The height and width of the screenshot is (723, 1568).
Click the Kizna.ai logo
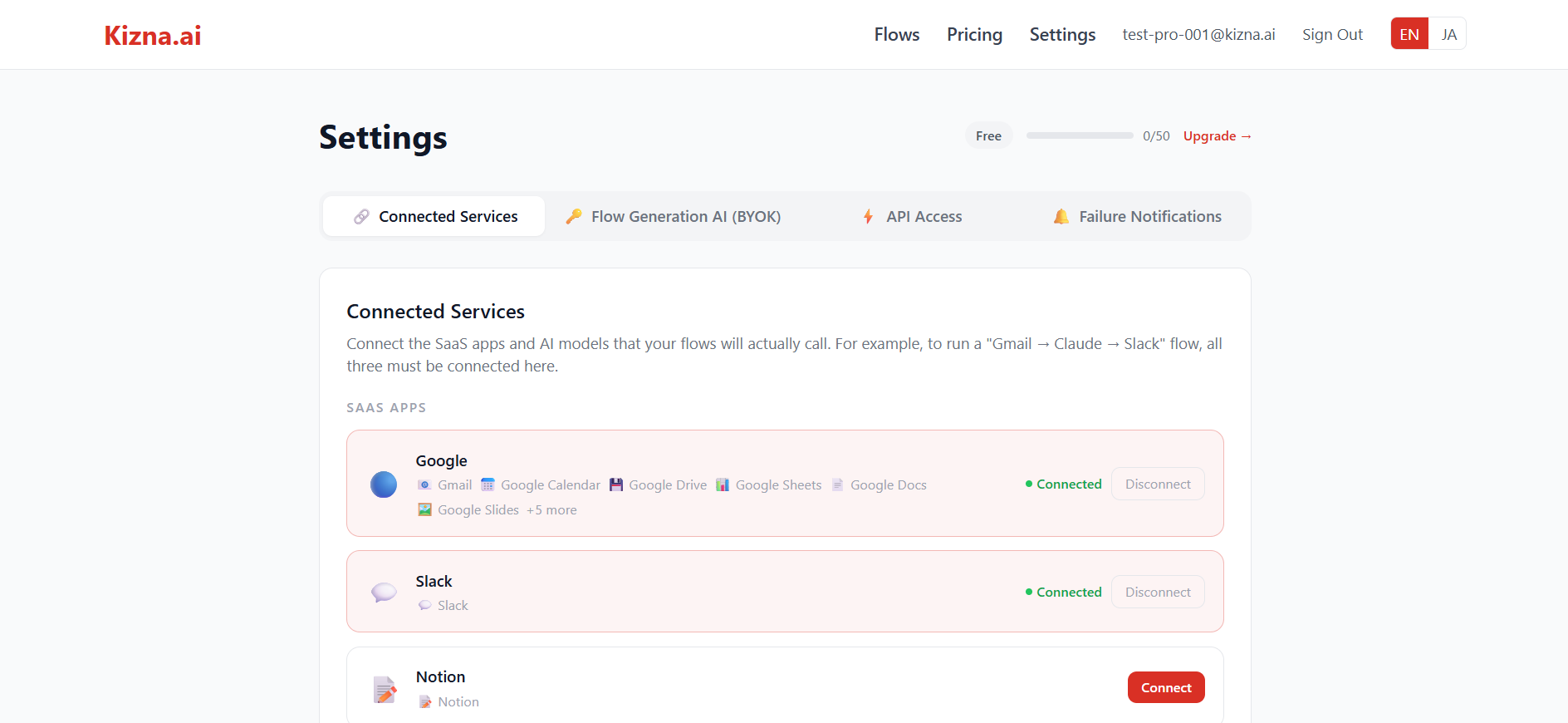[153, 35]
